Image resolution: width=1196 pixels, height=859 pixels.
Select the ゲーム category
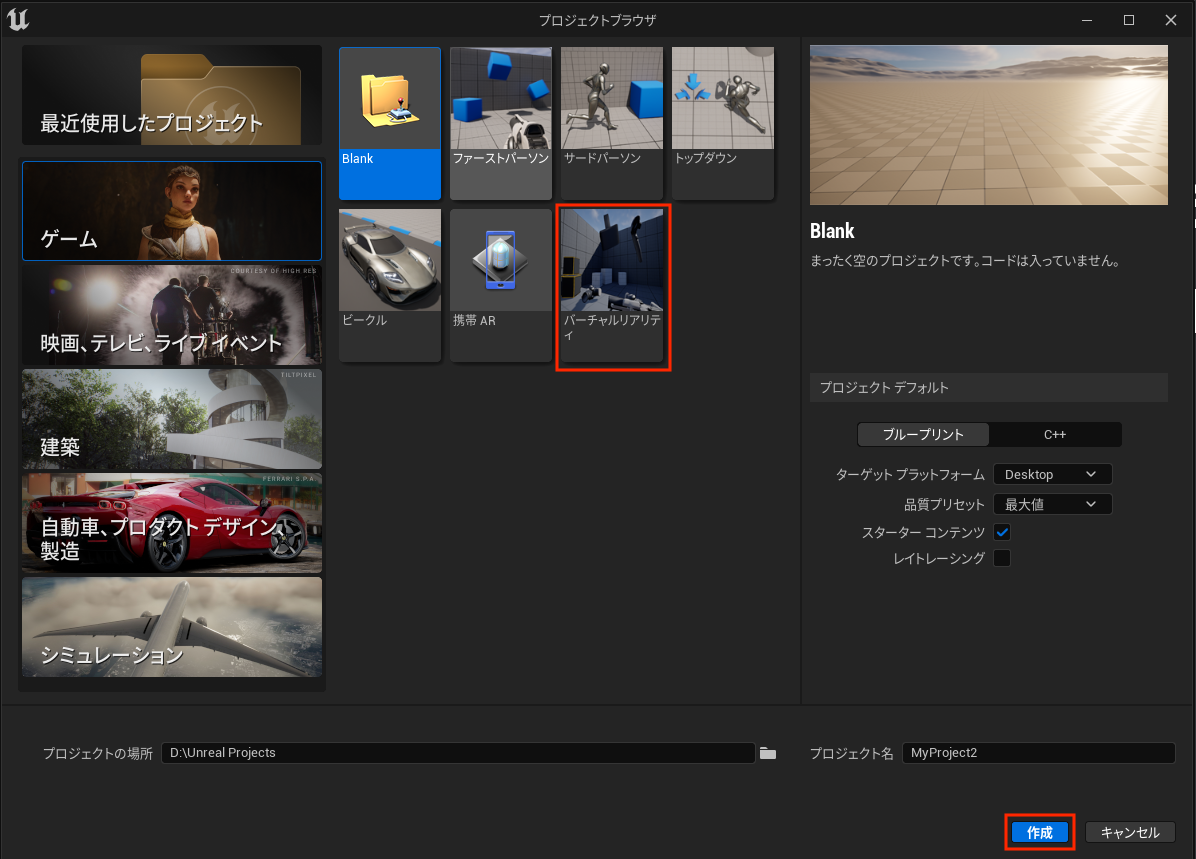pyautogui.click(x=172, y=211)
